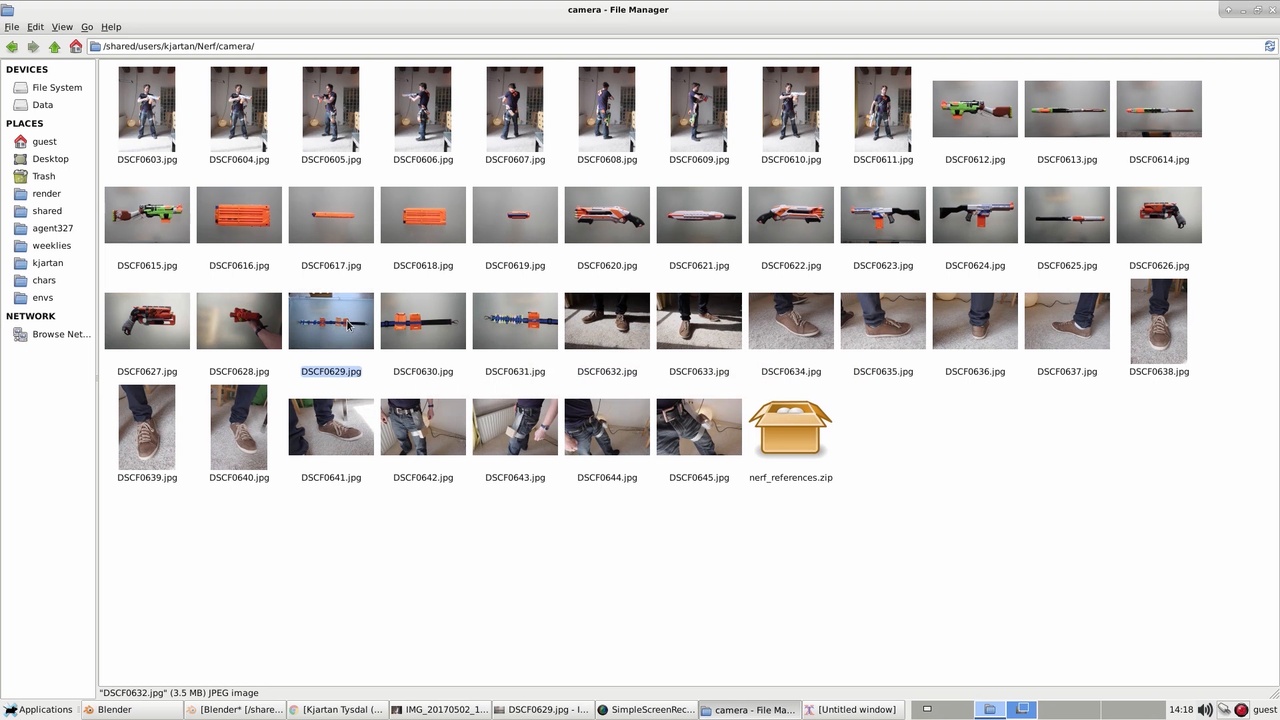Select thumbnail DSCF0603.jpg
The width and height of the screenshot is (1280, 720).
147,109
